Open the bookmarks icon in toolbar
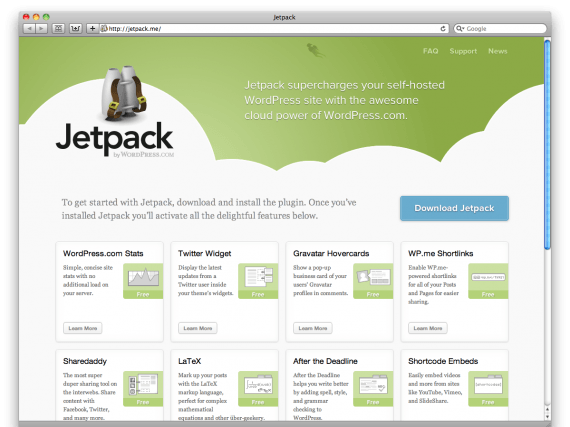The image size is (570, 427). tap(76, 28)
